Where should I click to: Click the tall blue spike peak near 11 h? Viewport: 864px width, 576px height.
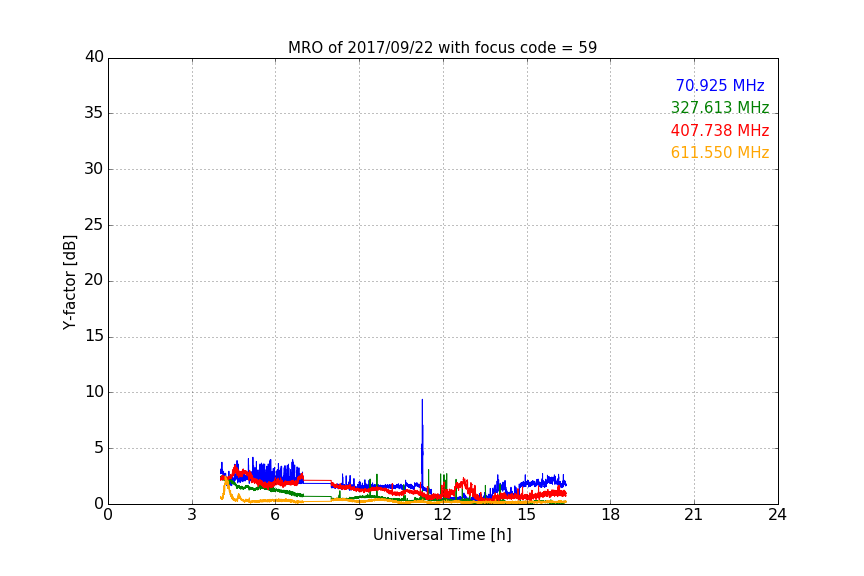pyautogui.click(x=422, y=401)
